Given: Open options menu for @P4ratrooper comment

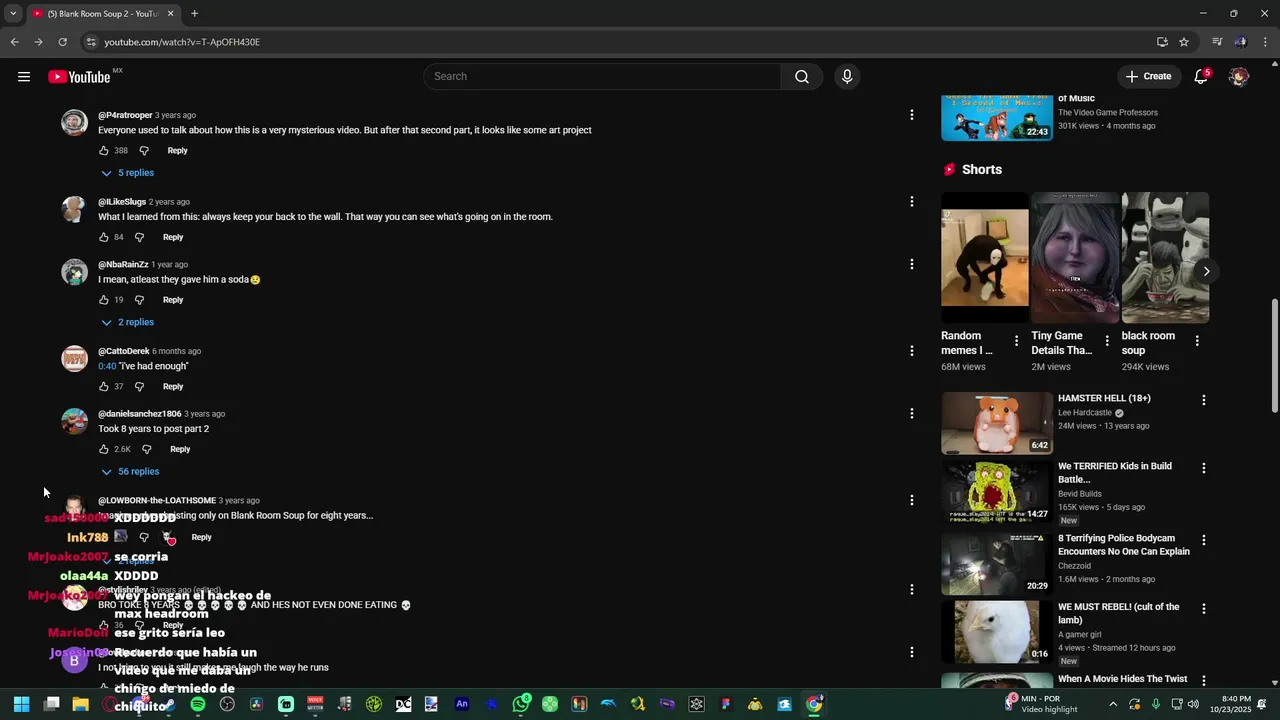Looking at the screenshot, I should [911, 115].
